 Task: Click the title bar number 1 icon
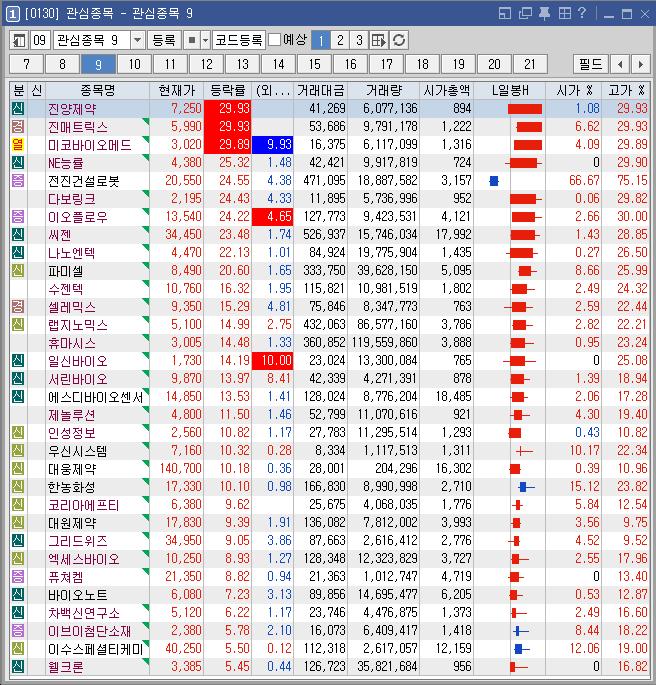[x=12, y=14]
